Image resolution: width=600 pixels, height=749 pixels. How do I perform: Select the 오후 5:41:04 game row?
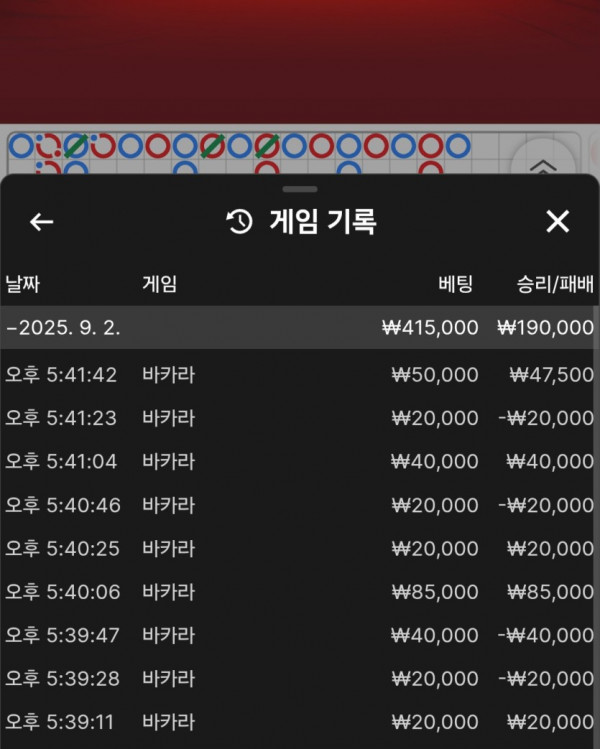[299, 461]
